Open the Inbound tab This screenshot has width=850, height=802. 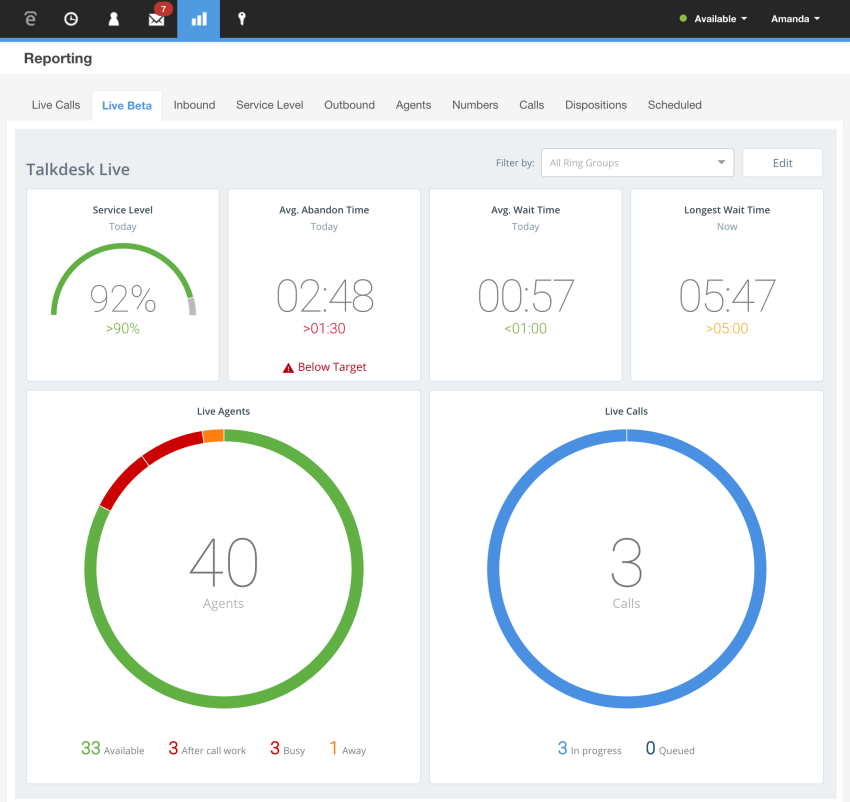click(x=194, y=105)
